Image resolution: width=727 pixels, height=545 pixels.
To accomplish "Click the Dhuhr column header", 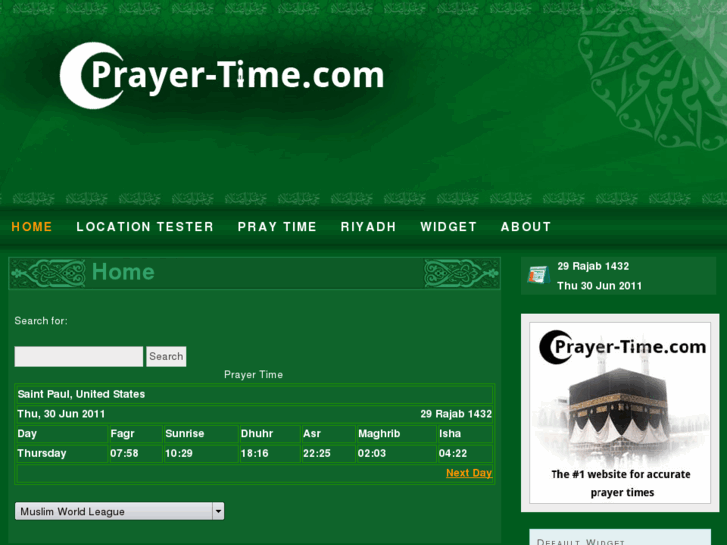I will point(270,434).
